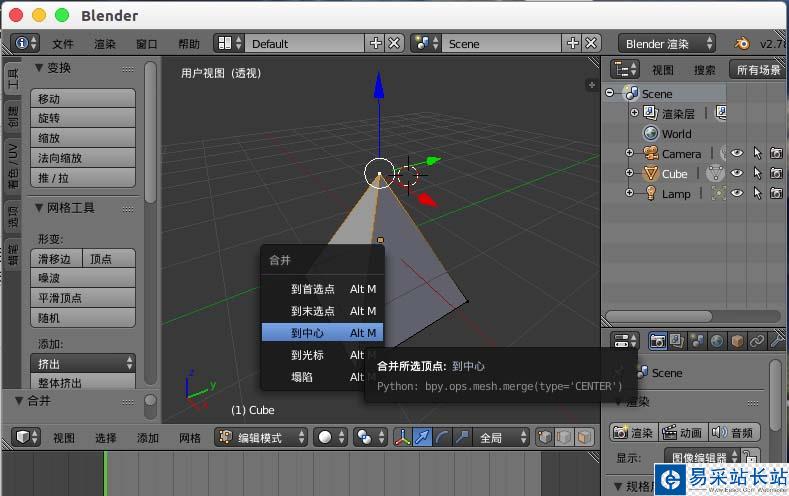
Task: Add a new scene with plus
Action: point(573,43)
